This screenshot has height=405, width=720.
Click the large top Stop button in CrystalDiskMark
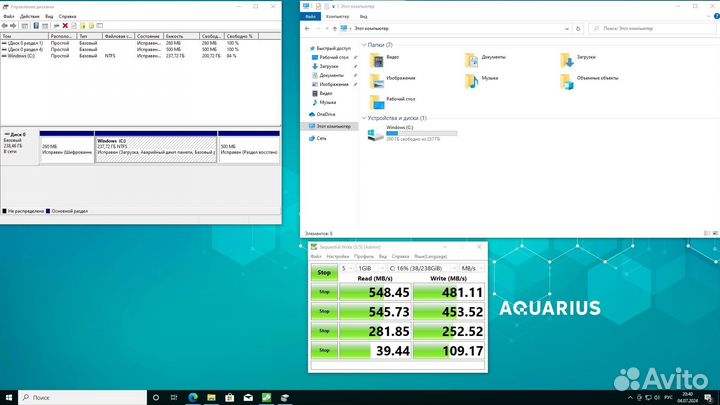[324, 272]
